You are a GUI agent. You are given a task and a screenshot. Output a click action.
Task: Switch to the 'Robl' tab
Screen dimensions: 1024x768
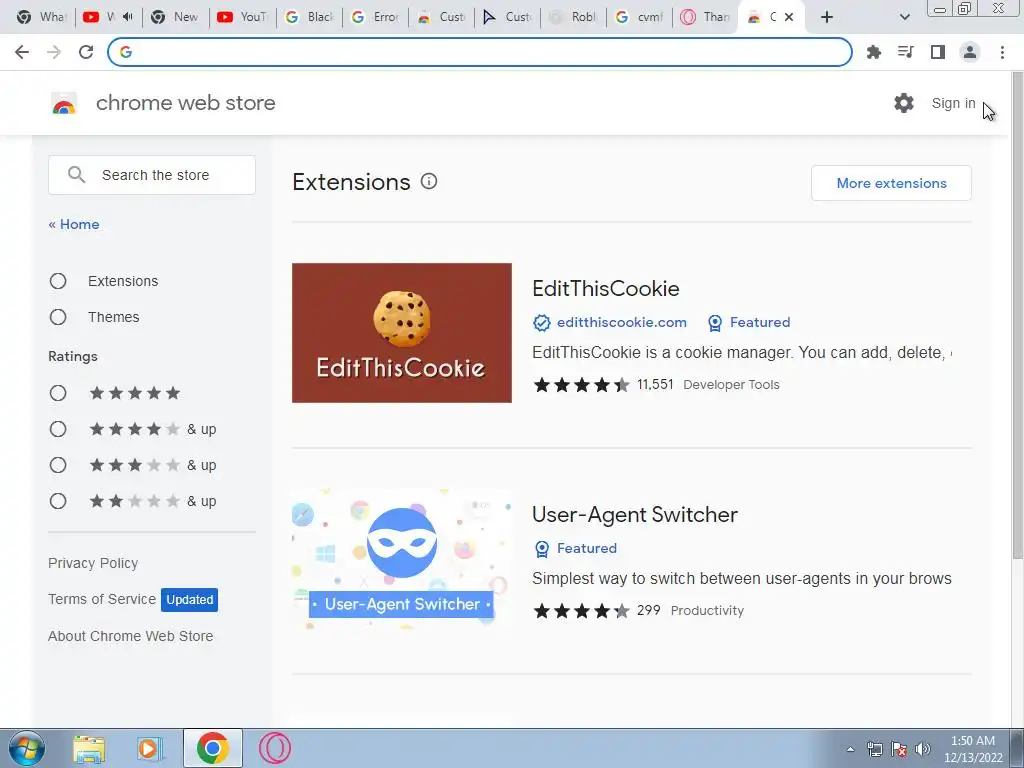(573, 17)
